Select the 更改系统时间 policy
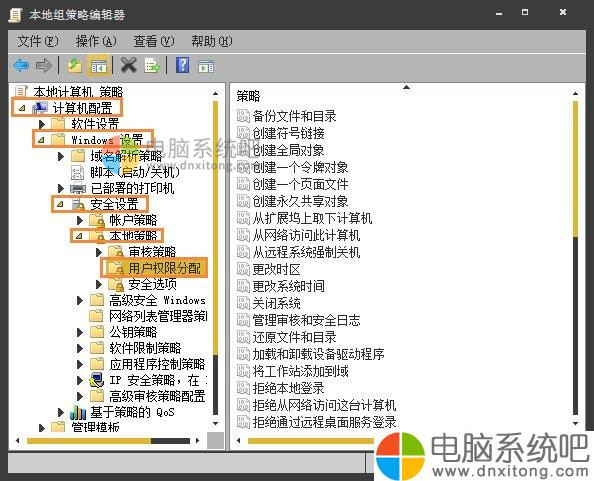Image resolution: width=594 pixels, height=481 pixels. [x=288, y=286]
